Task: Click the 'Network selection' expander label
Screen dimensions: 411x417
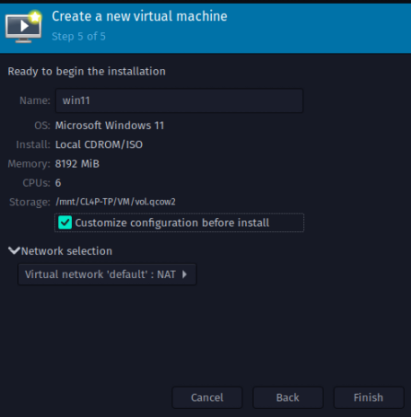Action: click(x=67, y=251)
